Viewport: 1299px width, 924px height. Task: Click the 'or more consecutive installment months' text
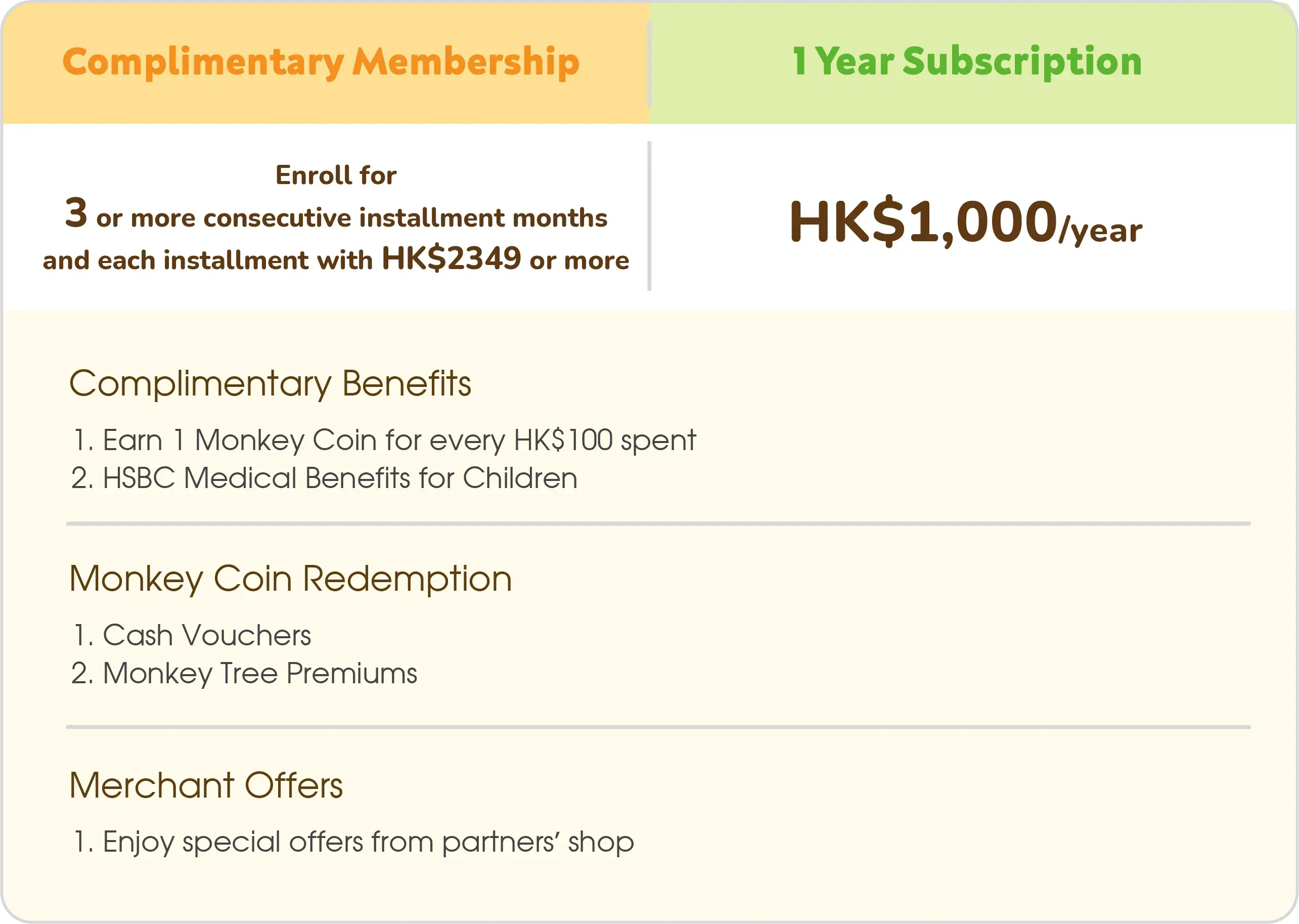352,218
